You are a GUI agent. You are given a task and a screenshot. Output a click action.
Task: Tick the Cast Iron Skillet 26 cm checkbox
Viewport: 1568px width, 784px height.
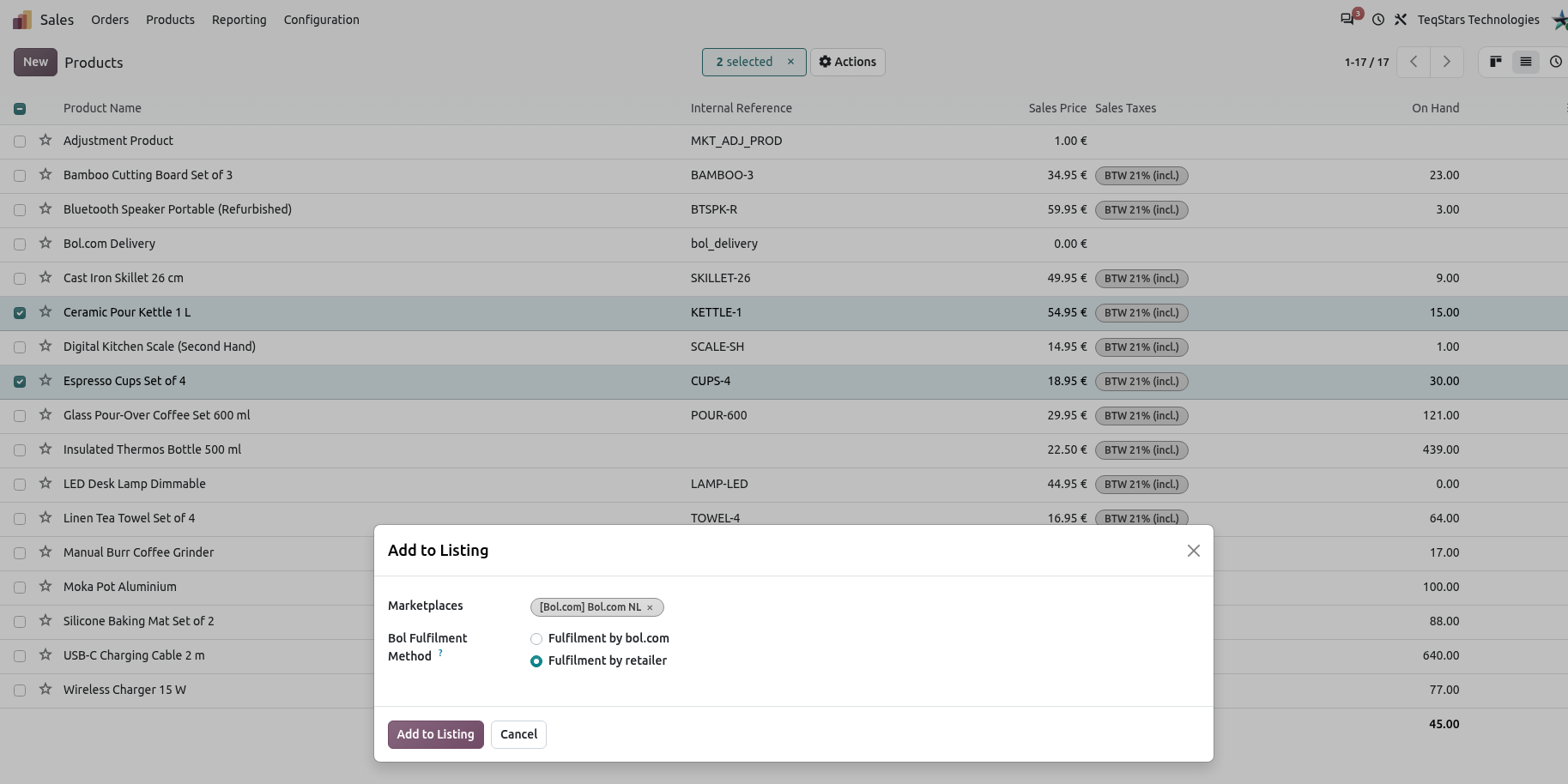tap(20, 279)
